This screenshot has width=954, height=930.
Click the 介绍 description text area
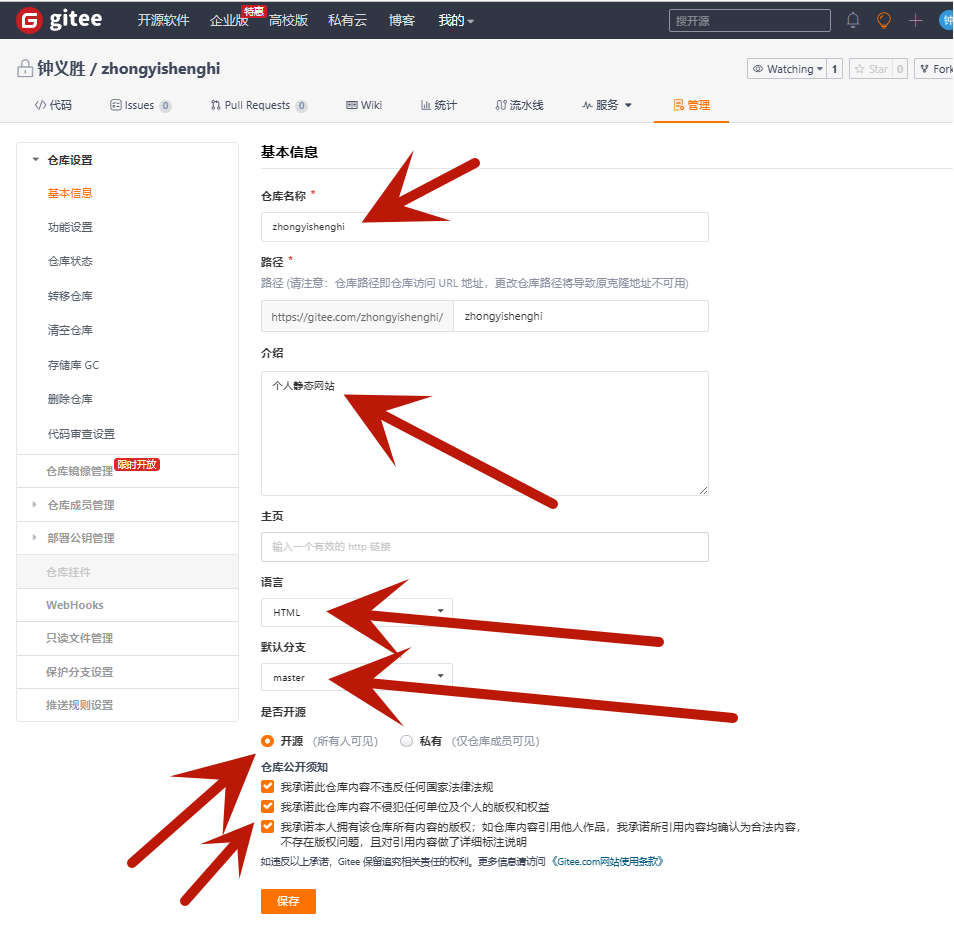[x=484, y=433]
